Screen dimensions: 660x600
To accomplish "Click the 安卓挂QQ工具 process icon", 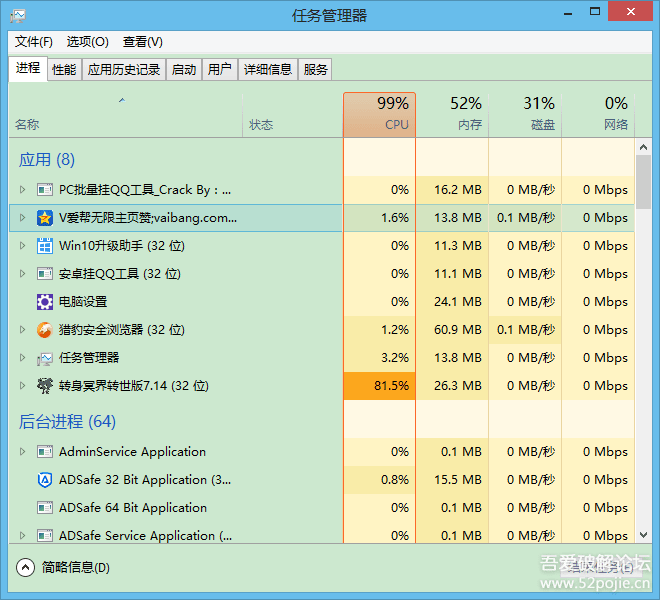I will coord(45,274).
